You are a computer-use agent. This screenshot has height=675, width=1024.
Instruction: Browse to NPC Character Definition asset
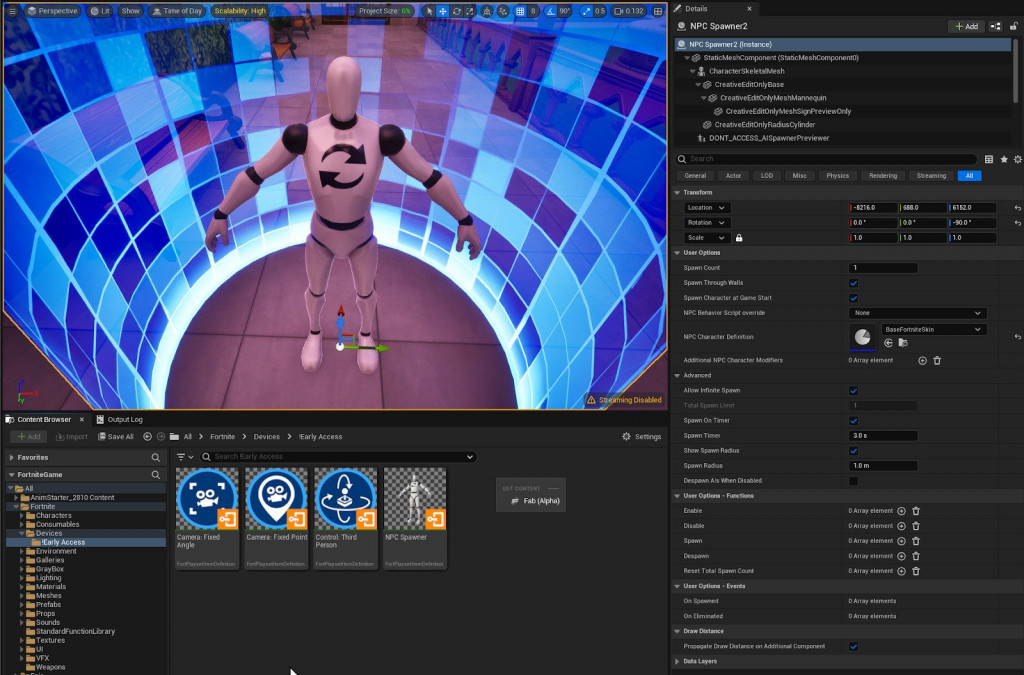point(903,343)
